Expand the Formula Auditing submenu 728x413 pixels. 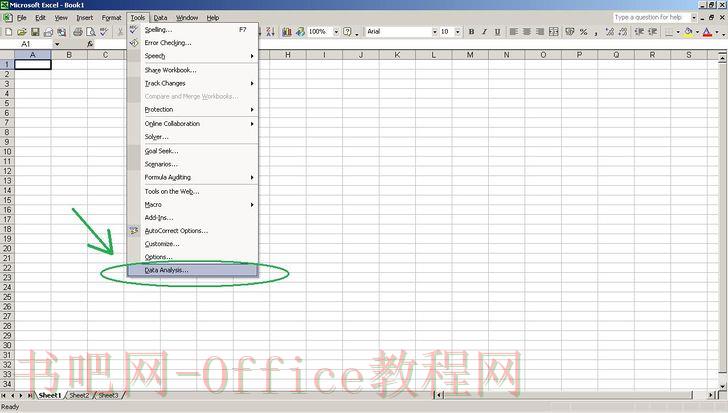point(193,177)
